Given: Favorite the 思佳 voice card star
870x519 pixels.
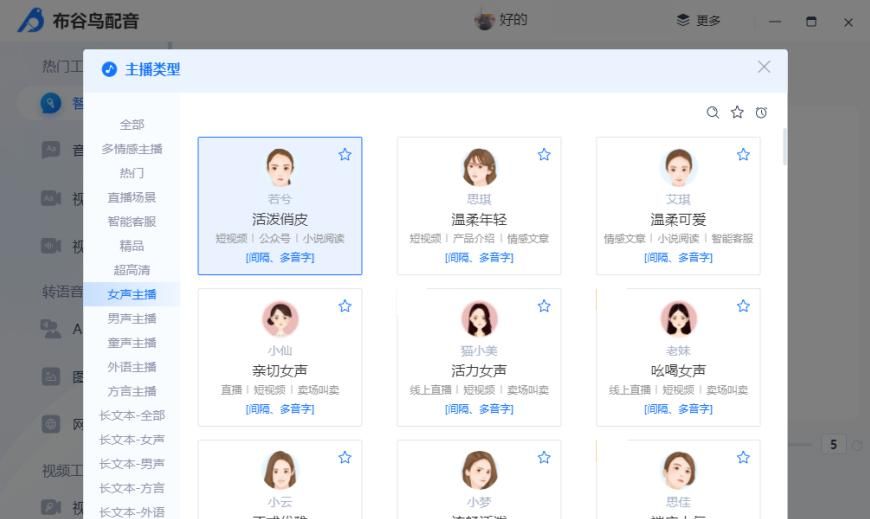Looking at the screenshot, I should 743,457.
